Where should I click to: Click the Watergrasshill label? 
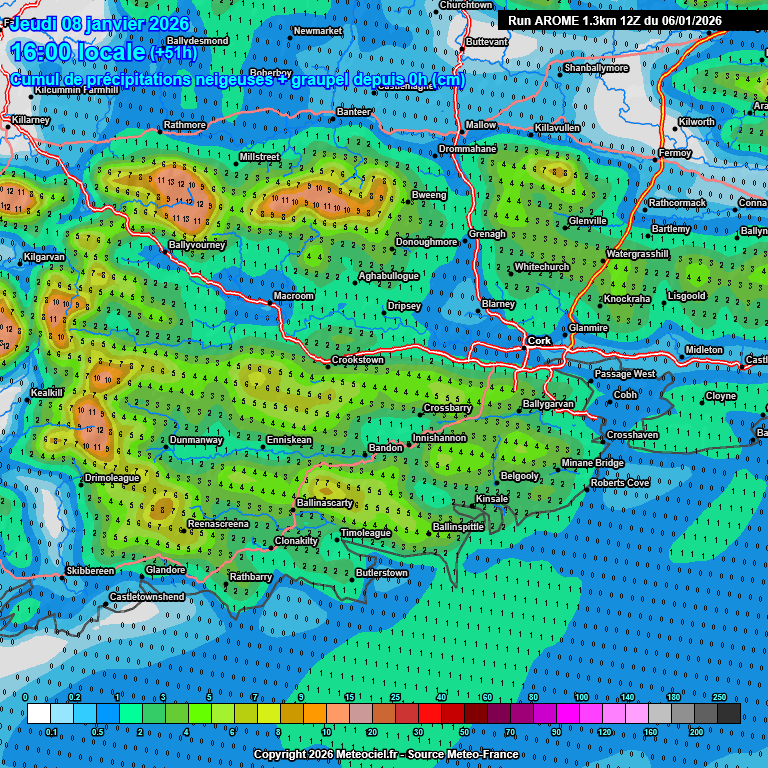point(638,254)
